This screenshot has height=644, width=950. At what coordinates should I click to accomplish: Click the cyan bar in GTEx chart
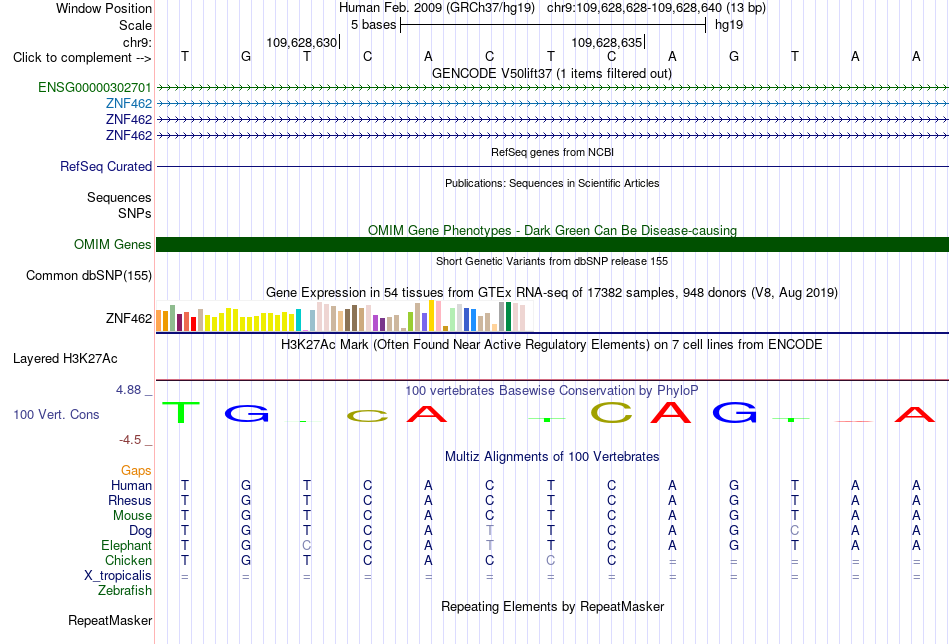298,320
